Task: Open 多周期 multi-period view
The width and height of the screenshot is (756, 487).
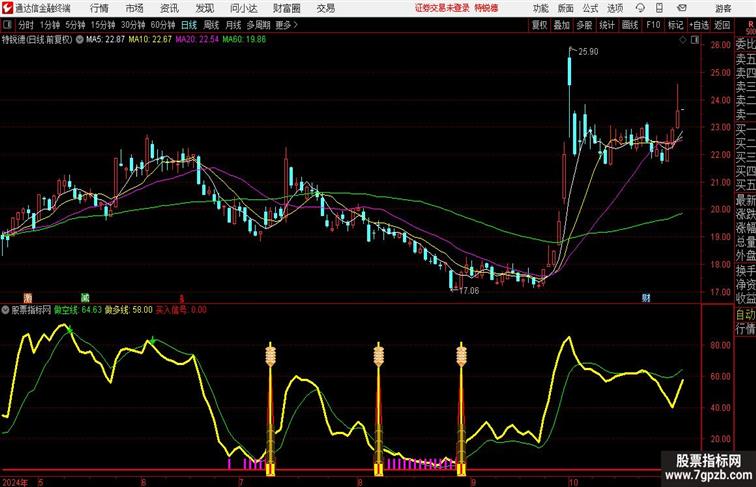Action: pyautogui.click(x=258, y=25)
